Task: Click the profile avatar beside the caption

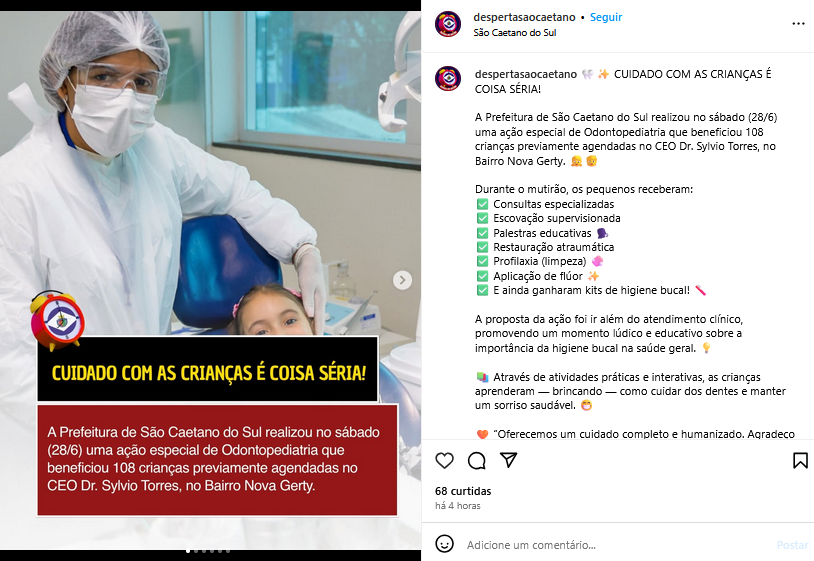Action: pyautogui.click(x=448, y=79)
